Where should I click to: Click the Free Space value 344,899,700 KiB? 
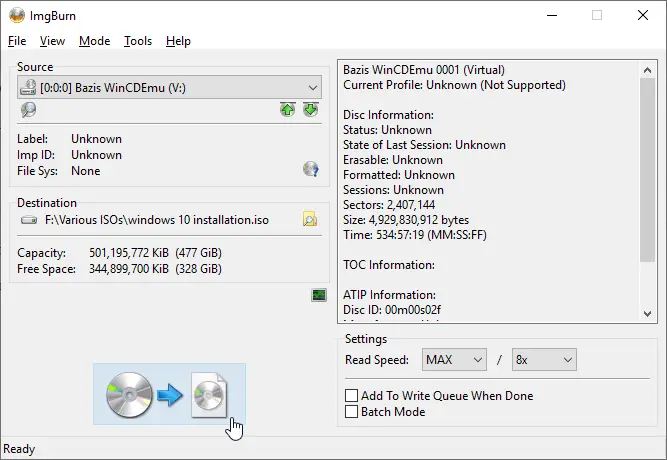pyautogui.click(x=128, y=269)
